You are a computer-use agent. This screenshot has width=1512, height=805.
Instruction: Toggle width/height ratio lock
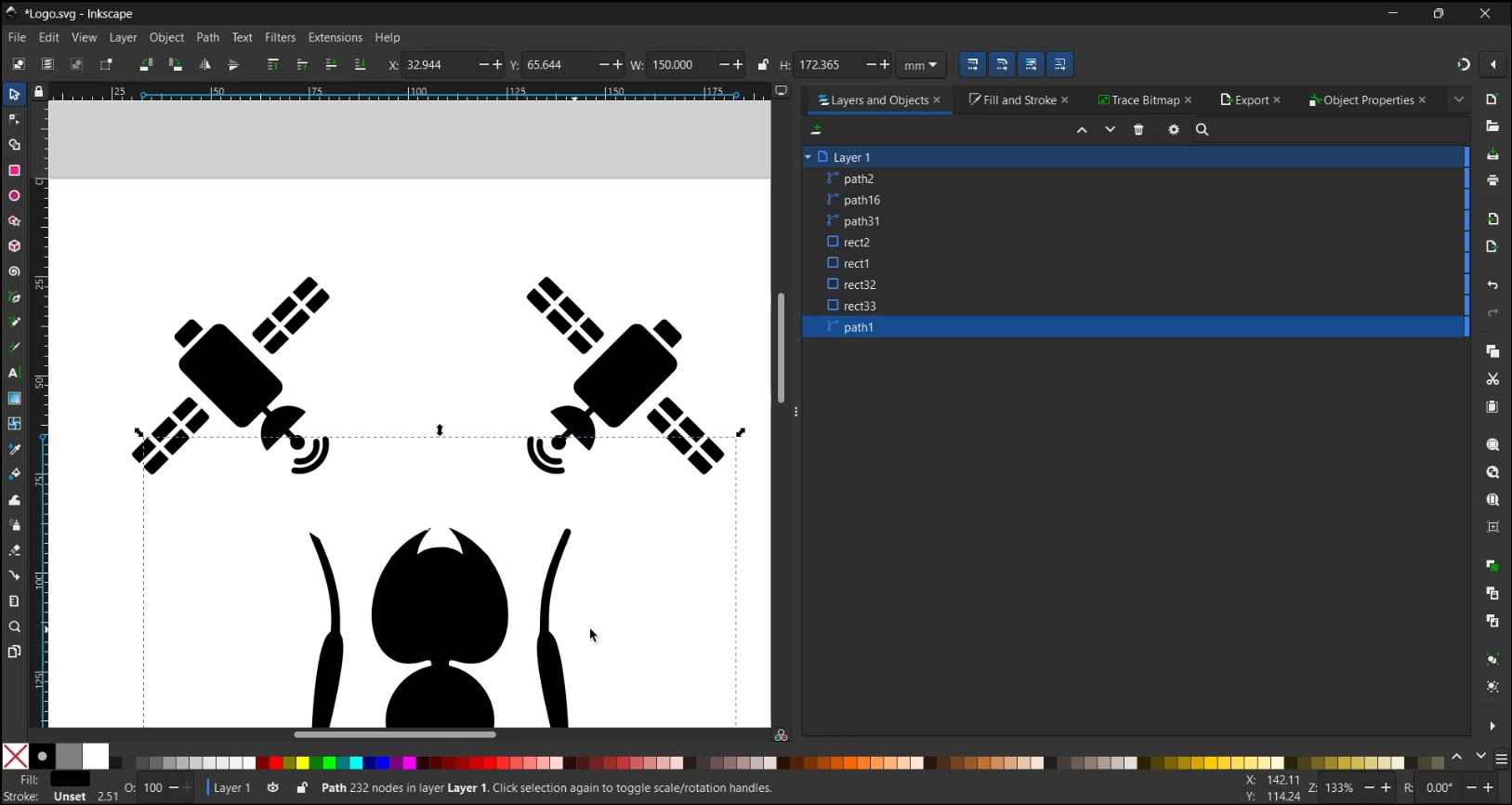click(x=763, y=65)
